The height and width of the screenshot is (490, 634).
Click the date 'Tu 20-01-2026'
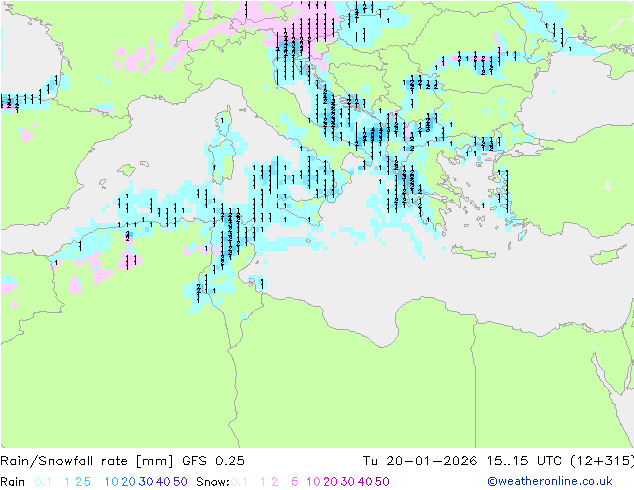[420, 461]
